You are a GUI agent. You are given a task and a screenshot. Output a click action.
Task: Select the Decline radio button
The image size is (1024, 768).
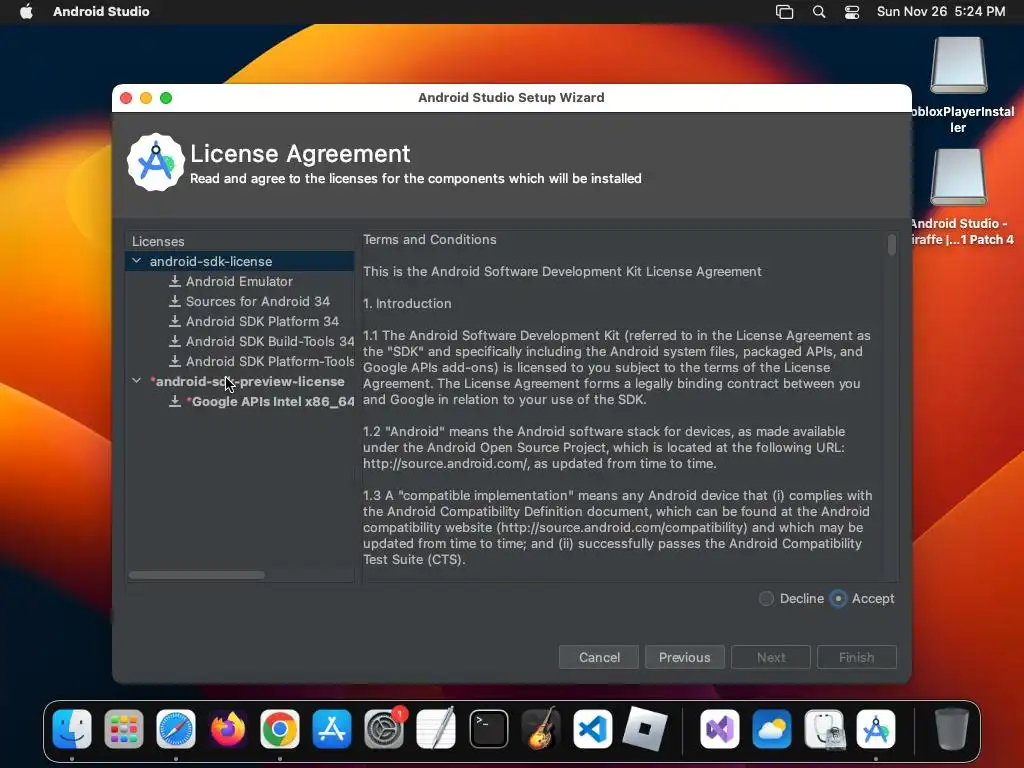[766, 598]
